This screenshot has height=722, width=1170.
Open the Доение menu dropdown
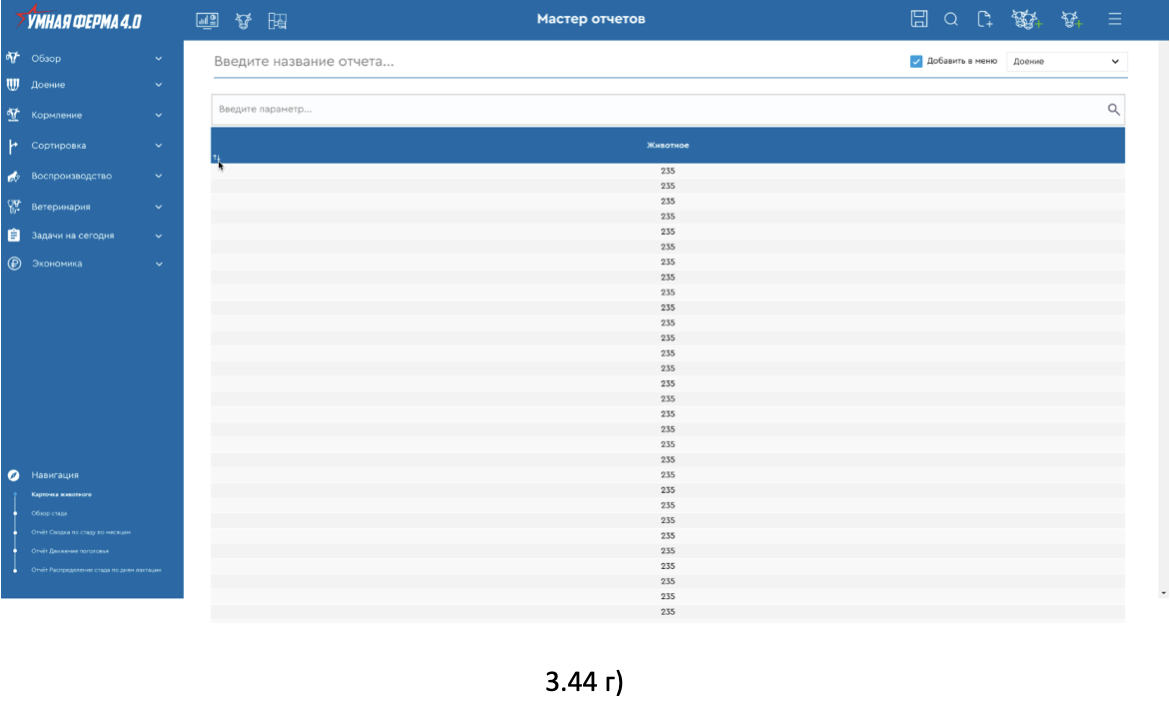[x=1066, y=61]
